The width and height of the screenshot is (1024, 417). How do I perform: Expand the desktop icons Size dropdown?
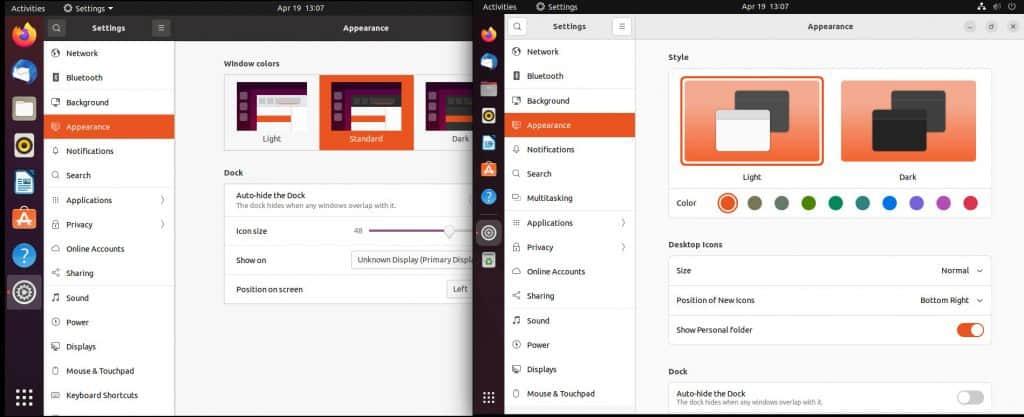[961, 270]
